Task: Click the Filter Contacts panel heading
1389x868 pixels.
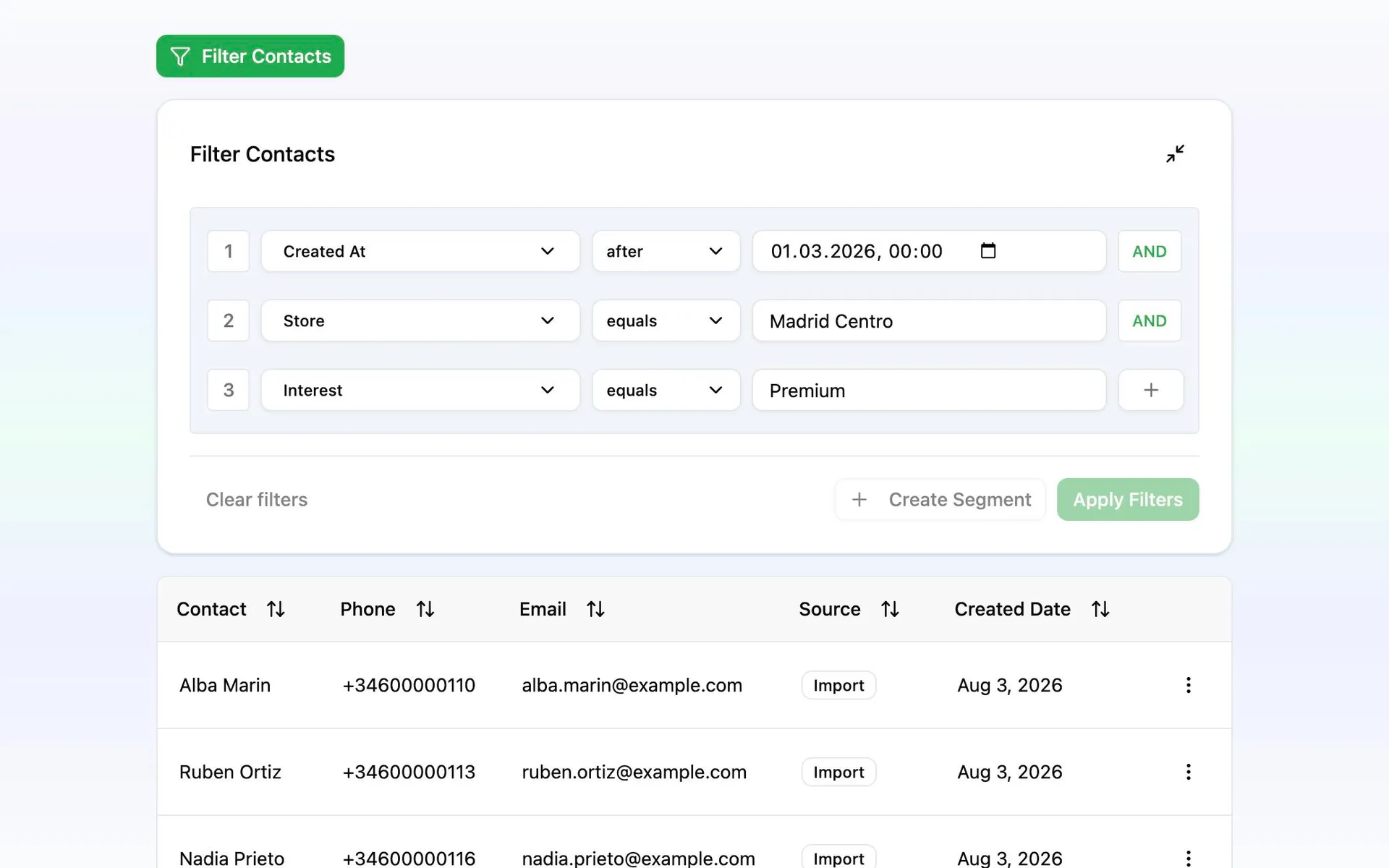Action: click(x=263, y=154)
